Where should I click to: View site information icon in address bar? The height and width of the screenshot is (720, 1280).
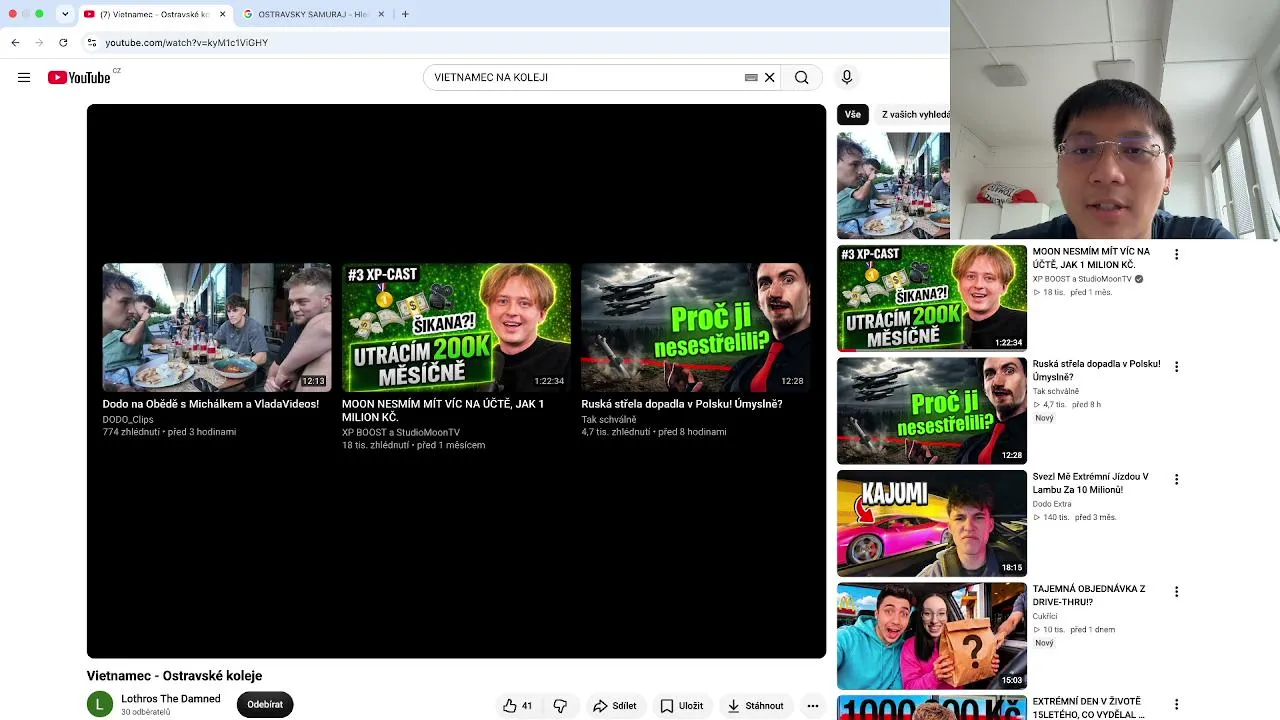92,42
